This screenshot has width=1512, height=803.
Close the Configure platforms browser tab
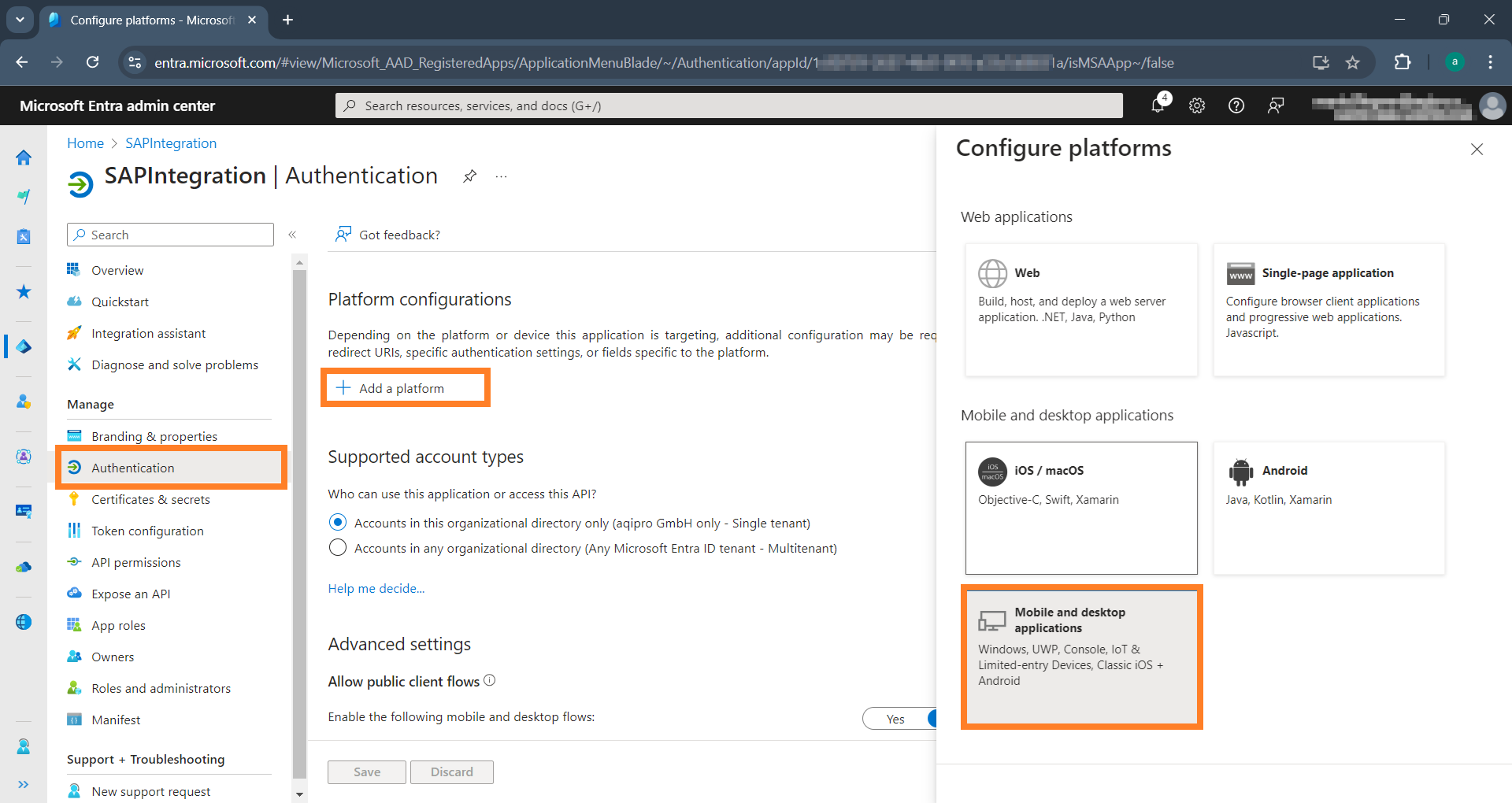(252, 20)
